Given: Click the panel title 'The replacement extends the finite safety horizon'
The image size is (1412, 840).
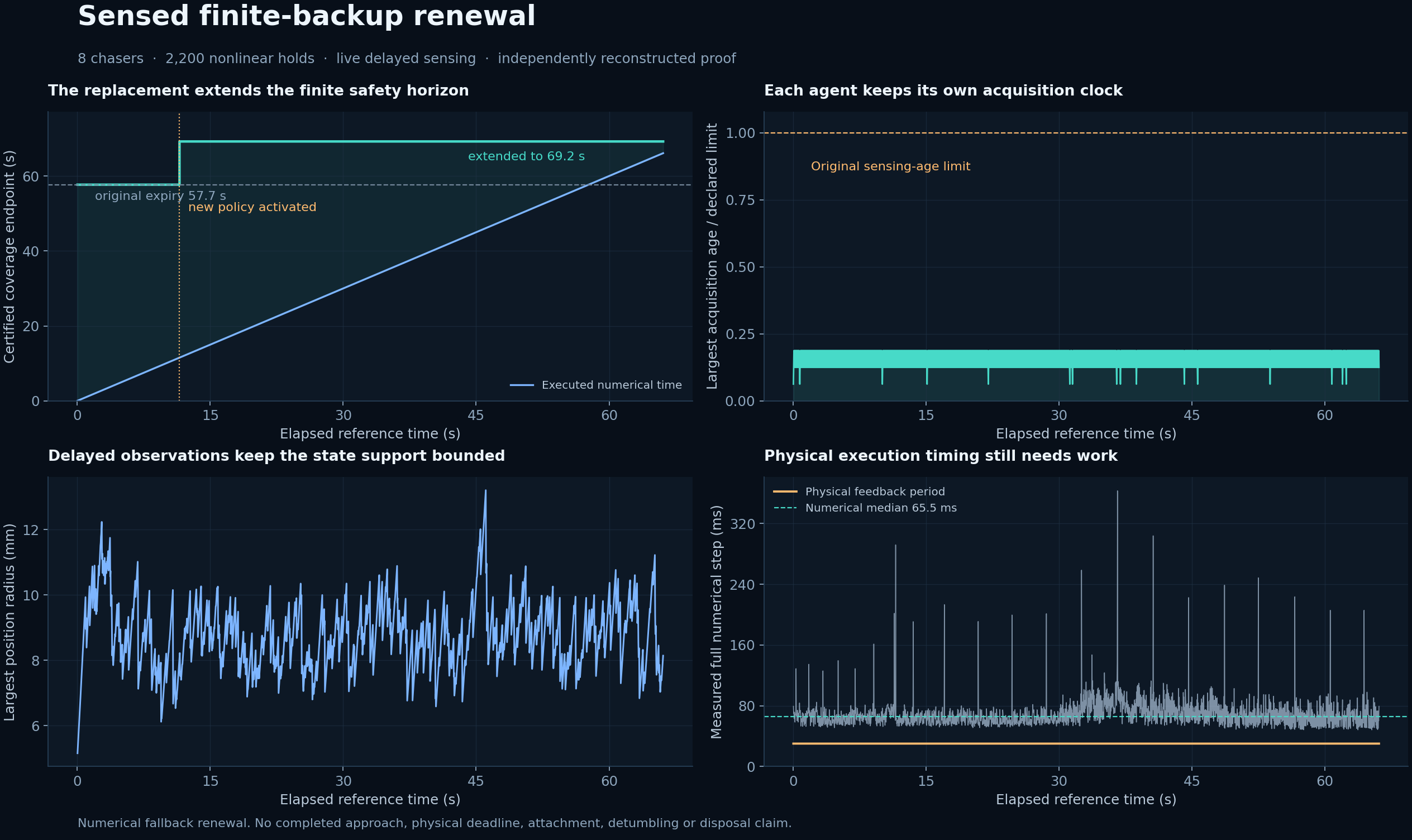Looking at the screenshot, I should pyautogui.click(x=258, y=90).
